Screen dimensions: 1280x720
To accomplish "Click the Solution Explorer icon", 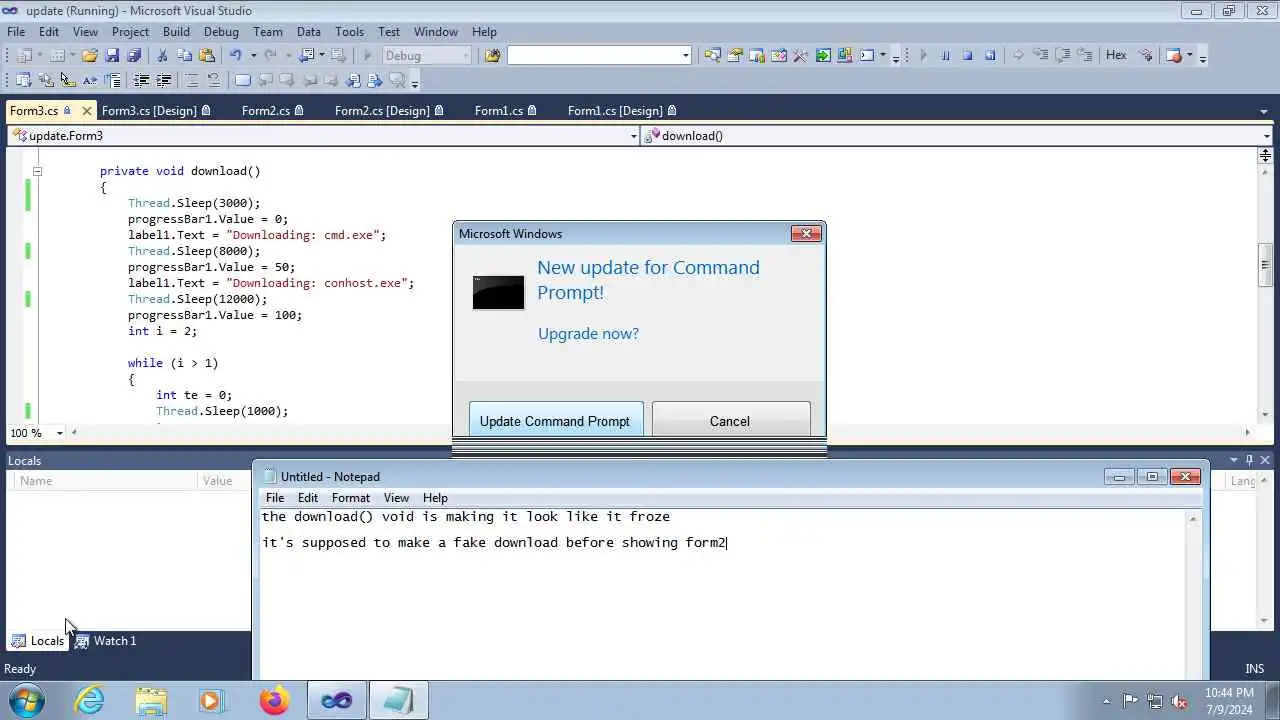I will click(713, 56).
